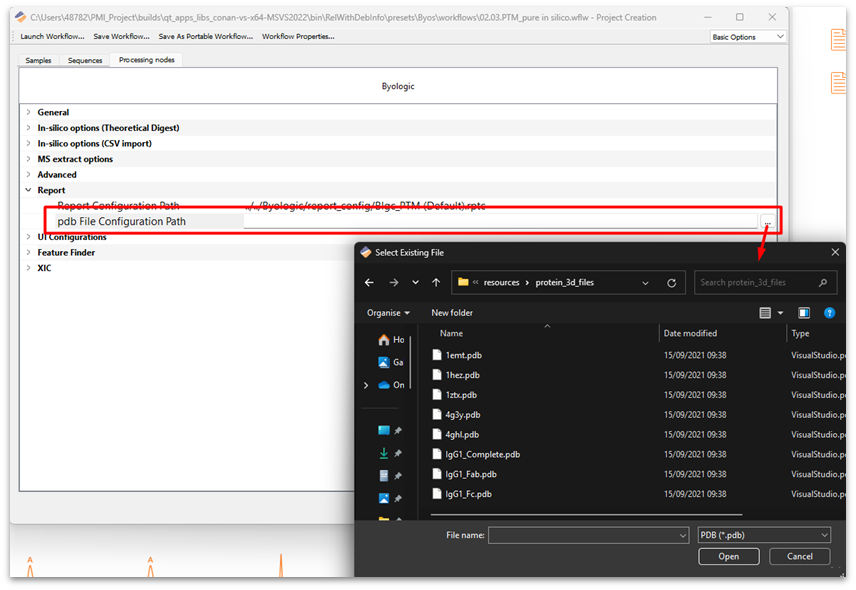Click pdb File Configuration Path text field
The height and width of the screenshot is (590, 856).
coord(501,222)
